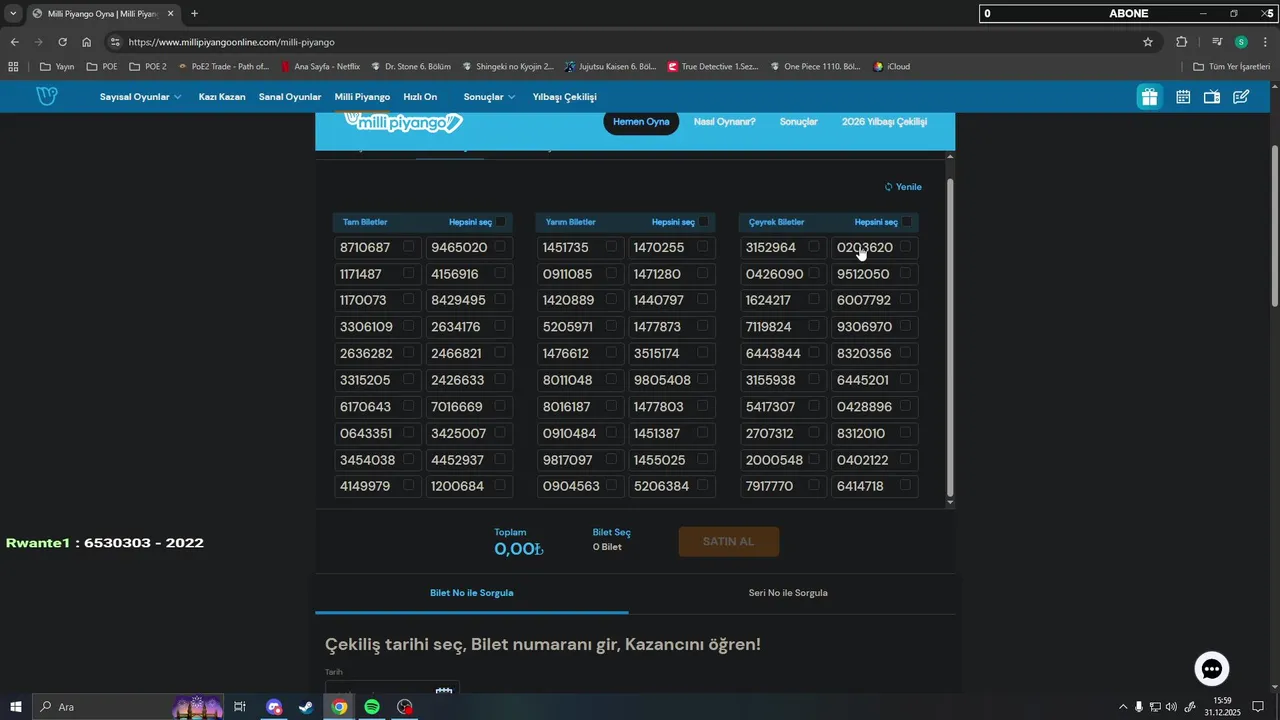
Task: Reload the page with refresh icon
Action: pyautogui.click(x=62, y=42)
